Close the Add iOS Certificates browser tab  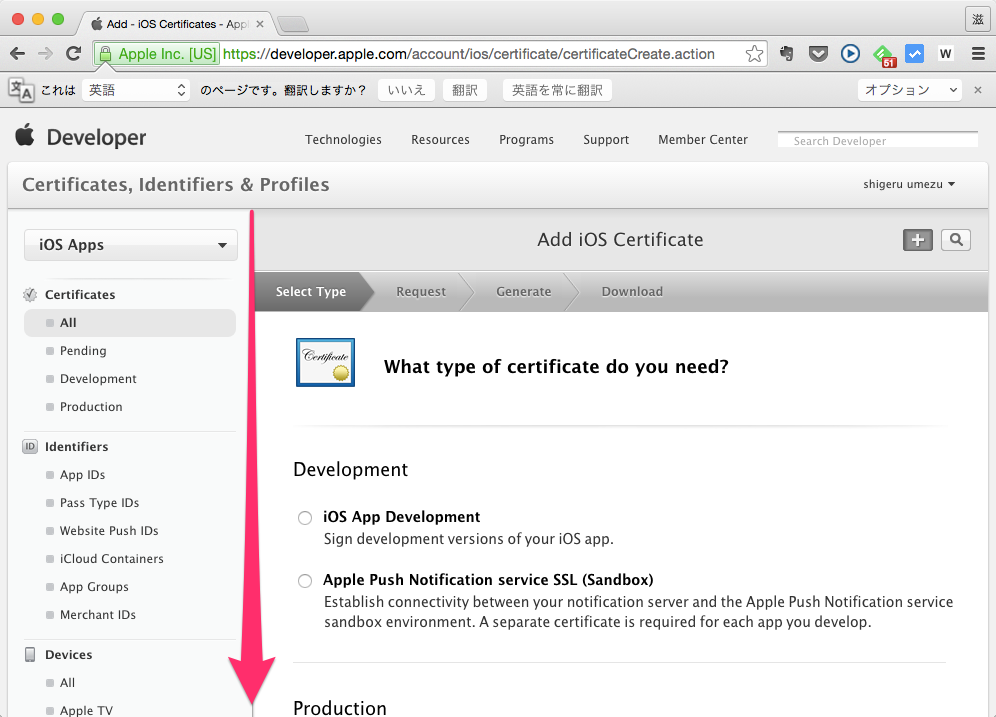point(260,24)
